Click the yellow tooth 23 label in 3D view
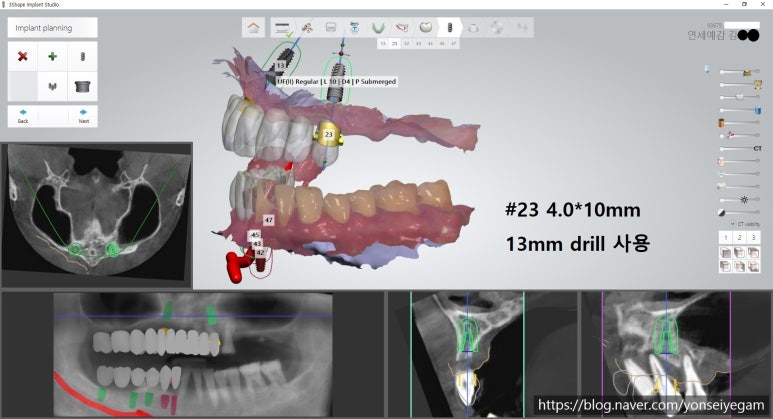The height and width of the screenshot is (419, 773). (x=328, y=133)
